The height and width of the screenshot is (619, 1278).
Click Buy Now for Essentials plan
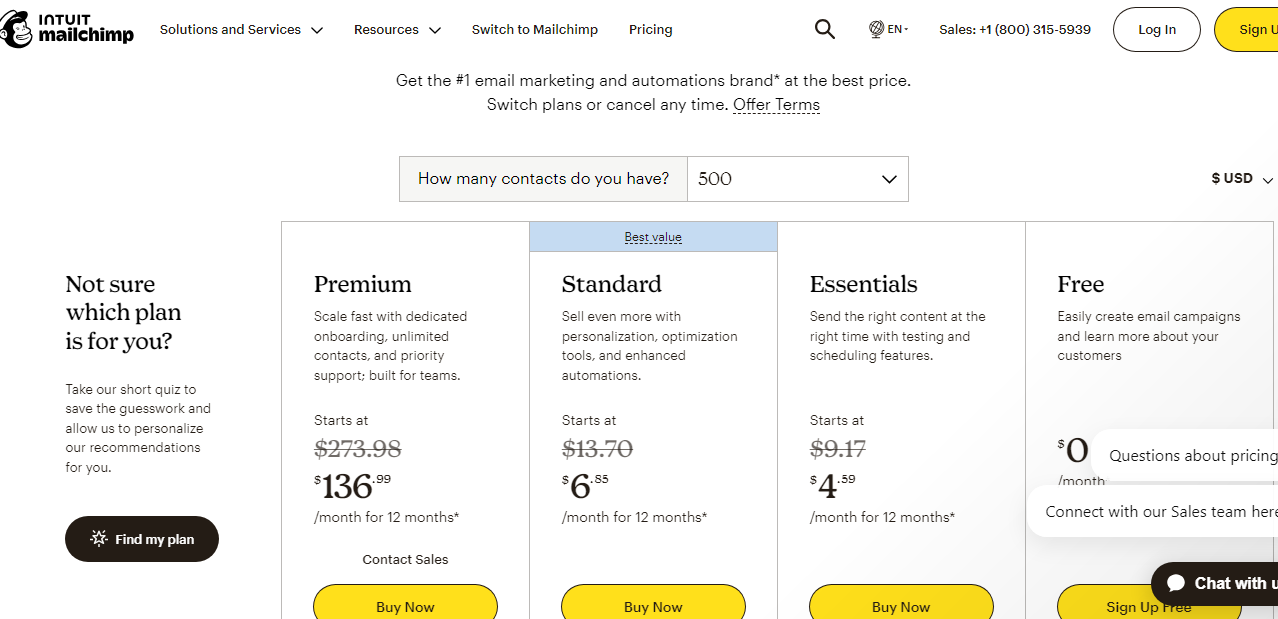(x=901, y=606)
